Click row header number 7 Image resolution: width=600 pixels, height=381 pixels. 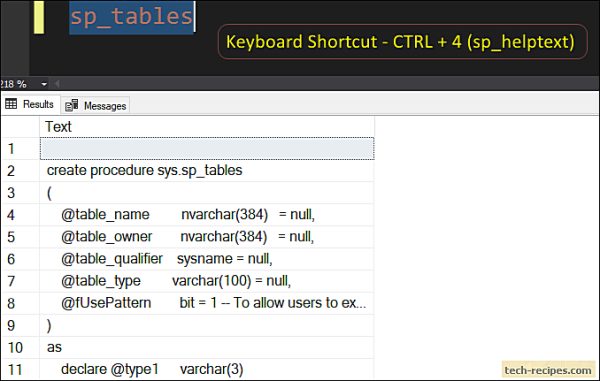(20, 282)
